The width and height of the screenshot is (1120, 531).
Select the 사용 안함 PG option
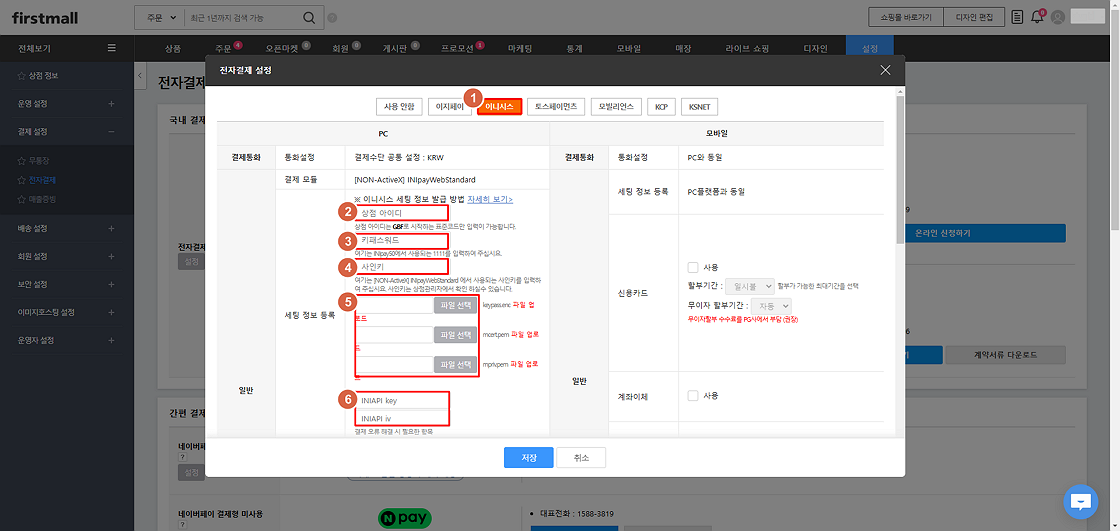399,106
